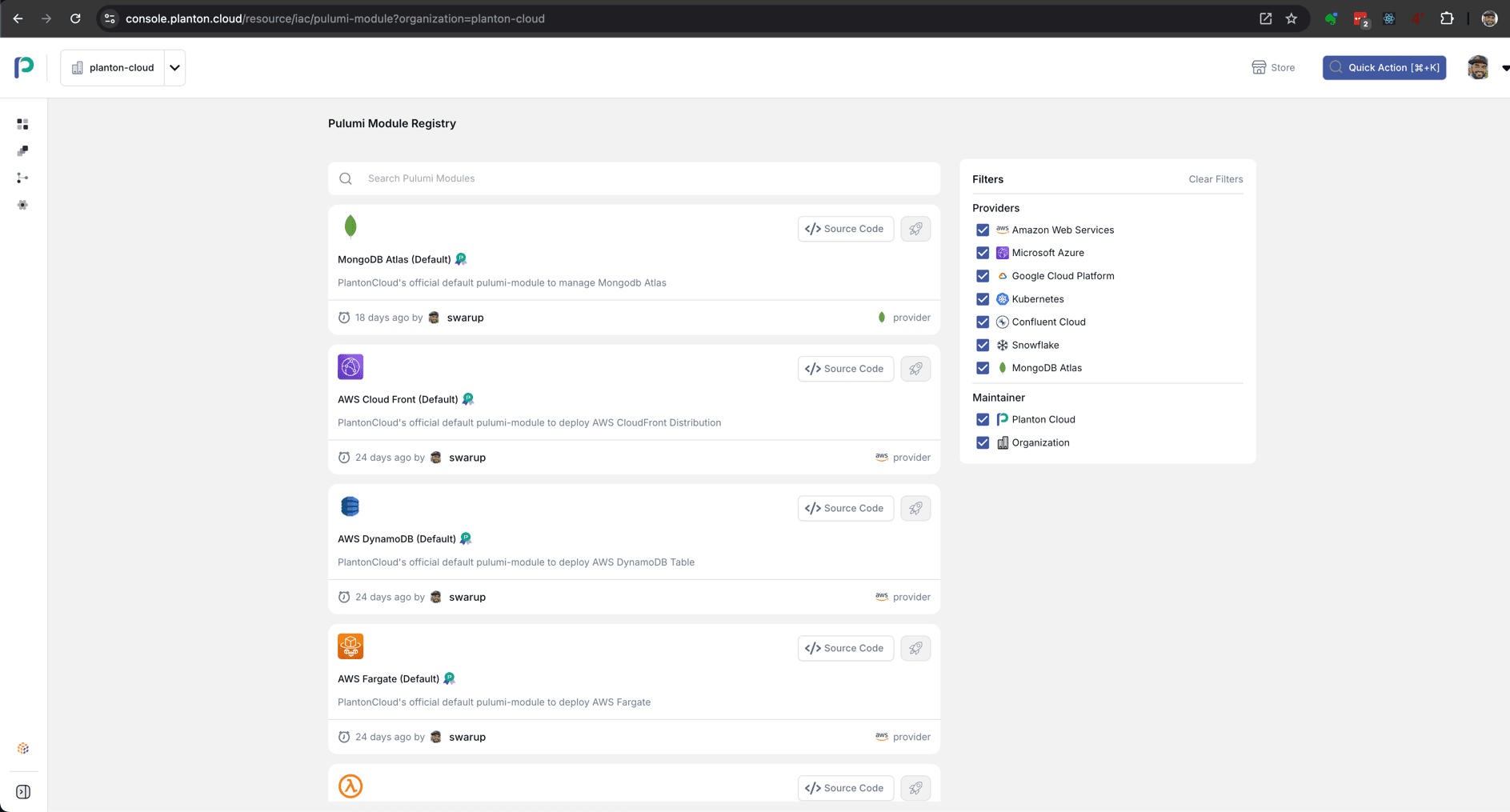Expand the planton-cloud organization dropdown arrow
Screen dimensions: 1510x812
point(174,68)
